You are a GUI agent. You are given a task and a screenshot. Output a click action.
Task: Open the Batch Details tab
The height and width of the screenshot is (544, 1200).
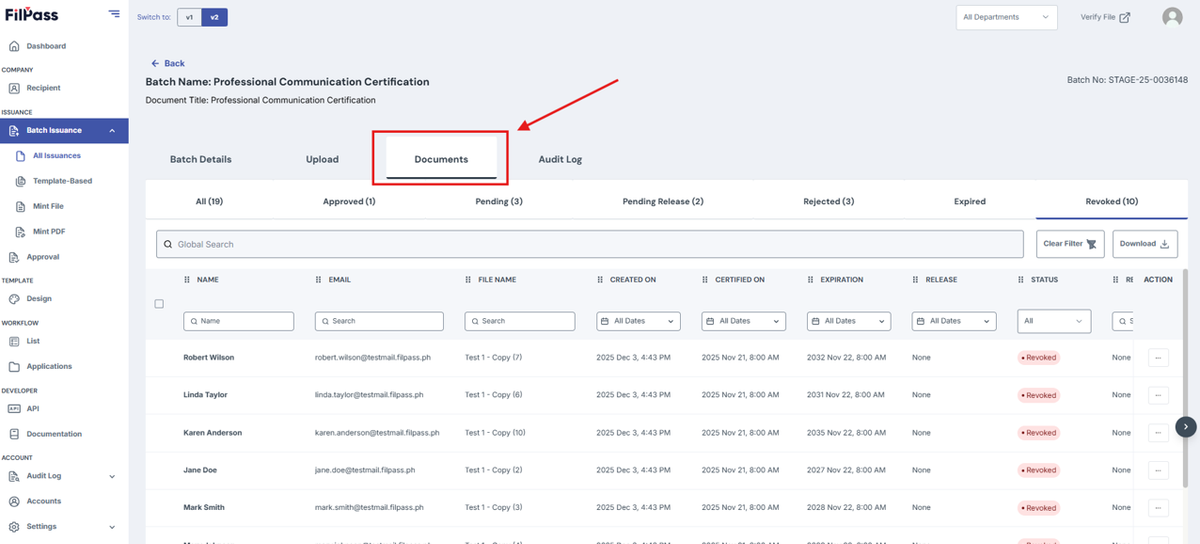click(201, 159)
